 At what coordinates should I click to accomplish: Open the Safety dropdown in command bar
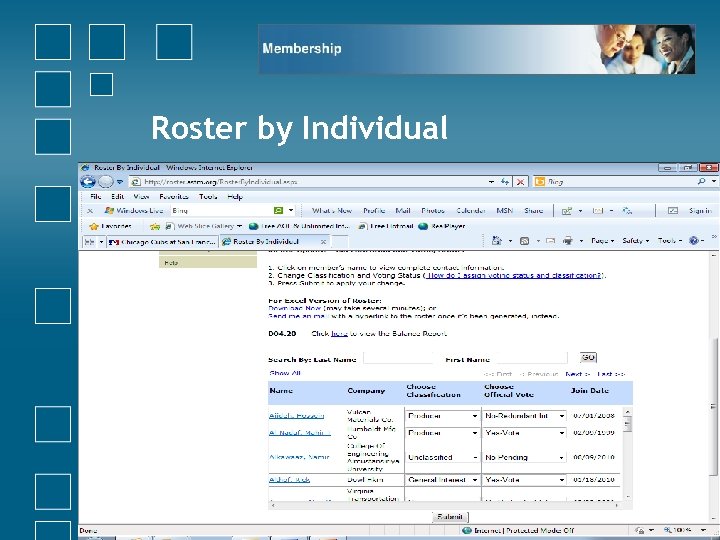coord(636,241)
